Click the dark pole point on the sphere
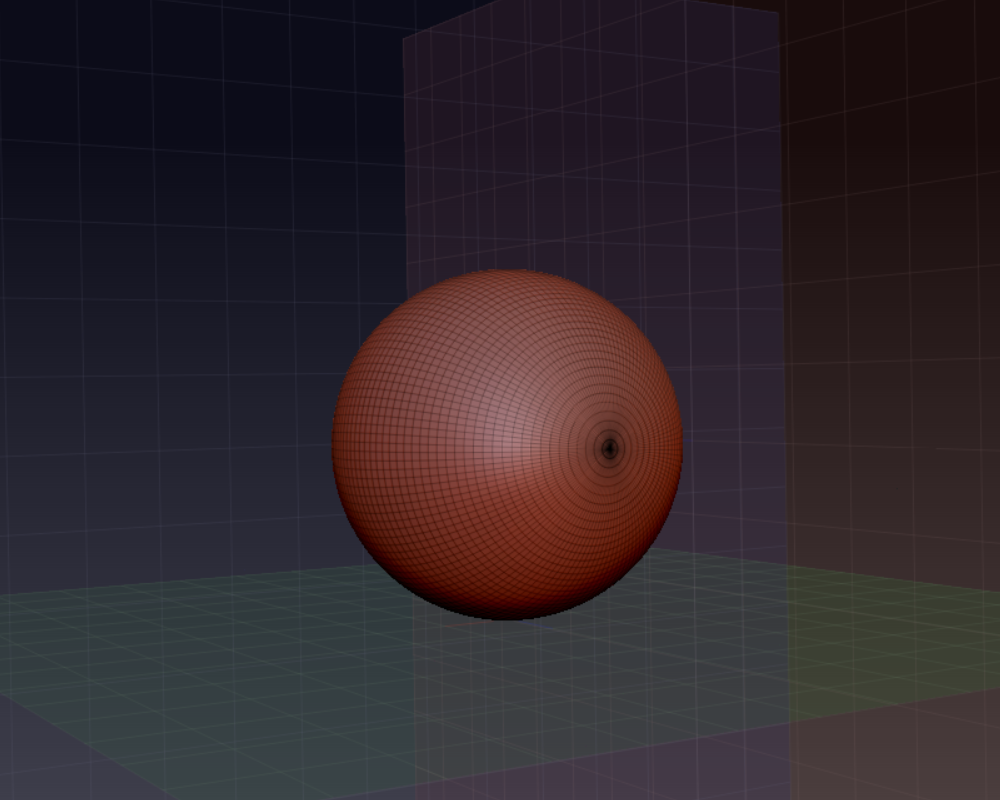The height and width of the screenshot is (800, 1000). pos(610,448)
